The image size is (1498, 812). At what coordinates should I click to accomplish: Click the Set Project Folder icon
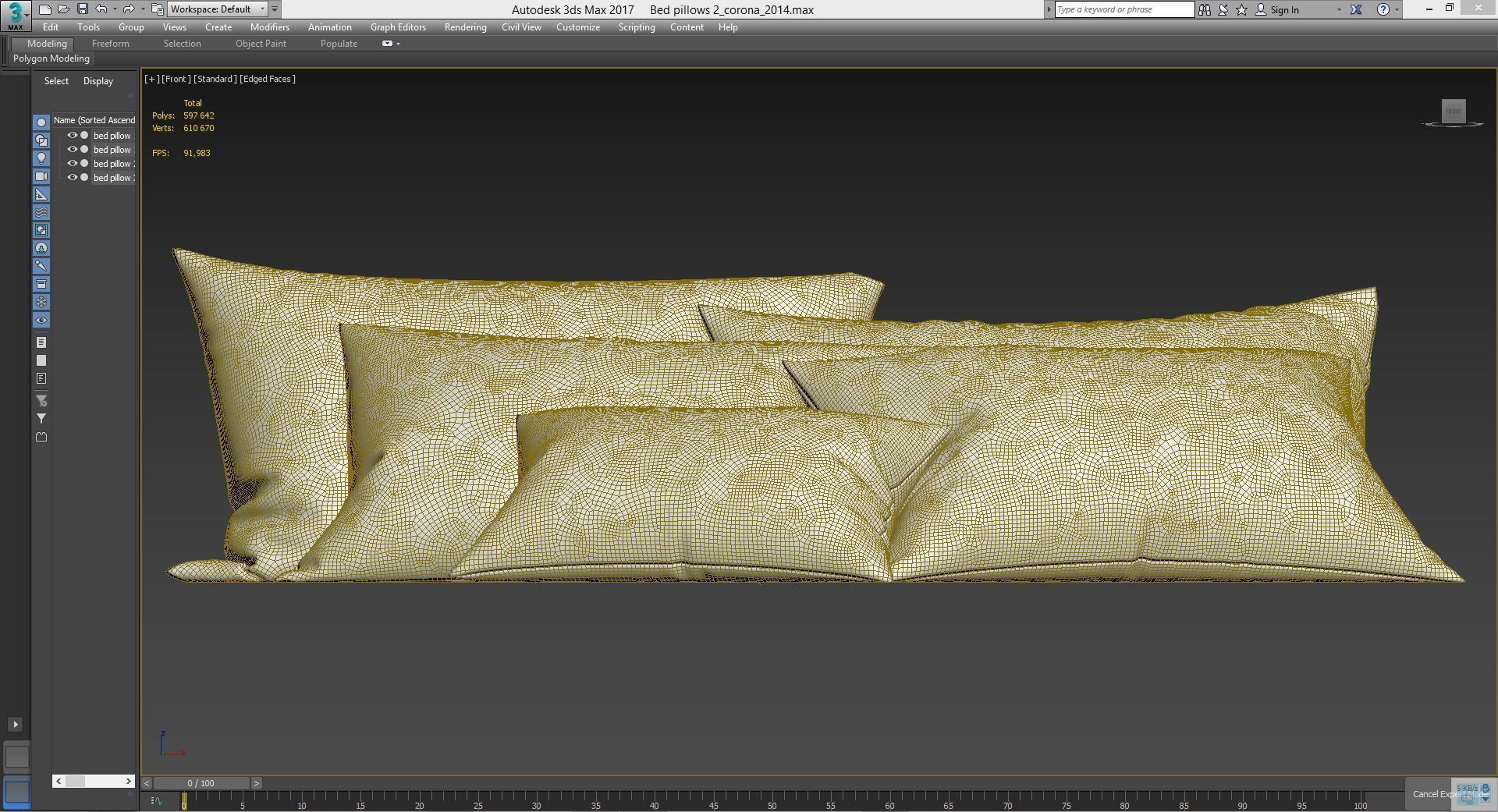point(157,9)
